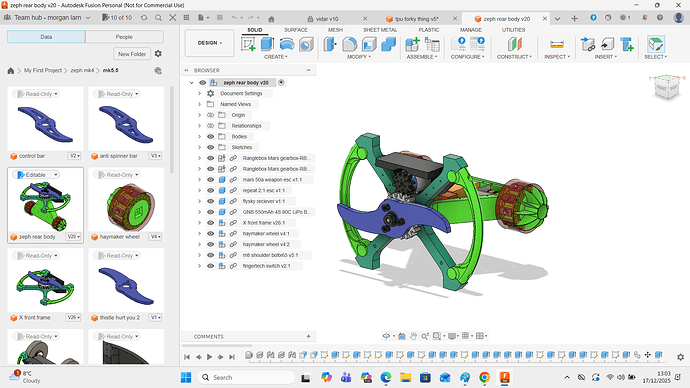The image size is (690, 388).
Task: Pick the Revolve tool
Action: click(287, 44)
